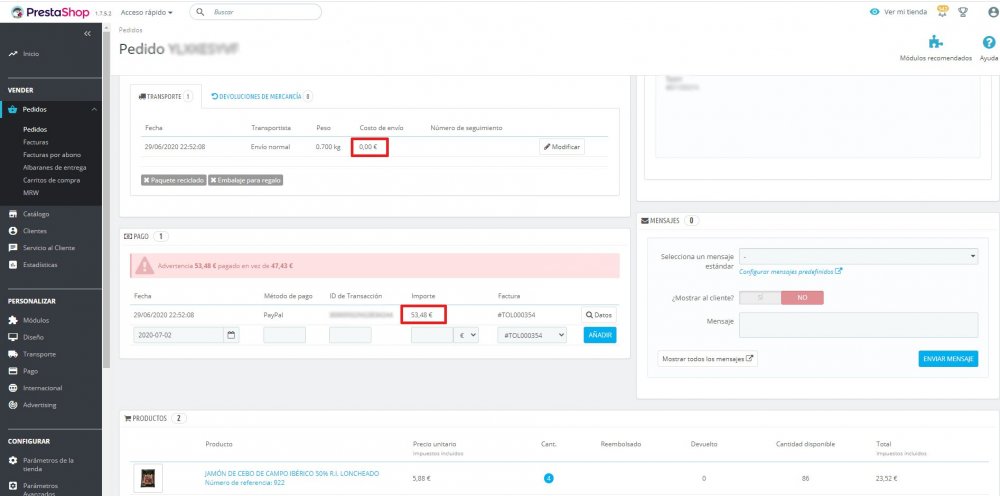Open the Jamón de cebo product link
This screenshot has height=496, width=1000.
[291, 474]
